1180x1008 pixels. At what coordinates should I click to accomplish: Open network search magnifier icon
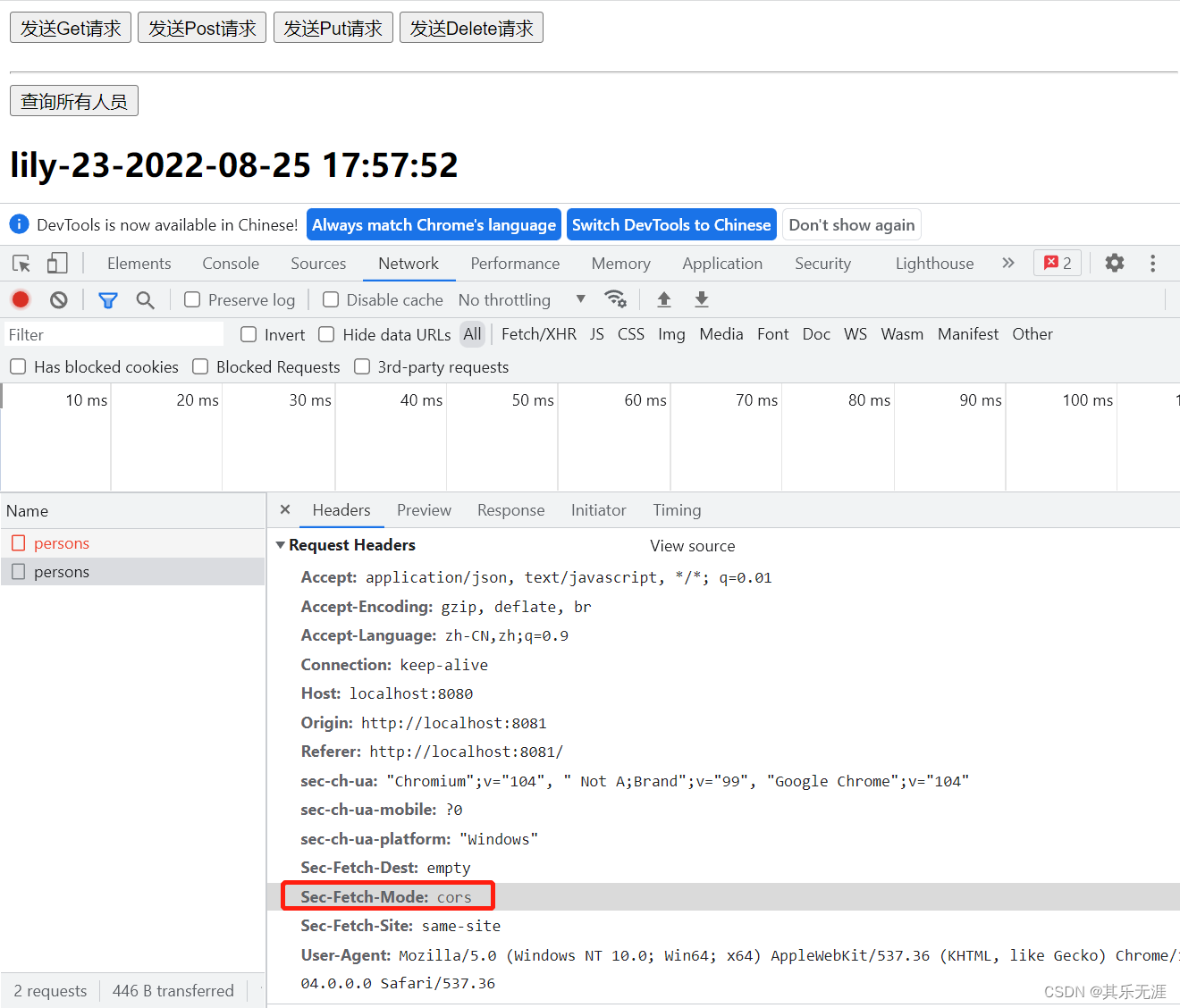(146, 300)
